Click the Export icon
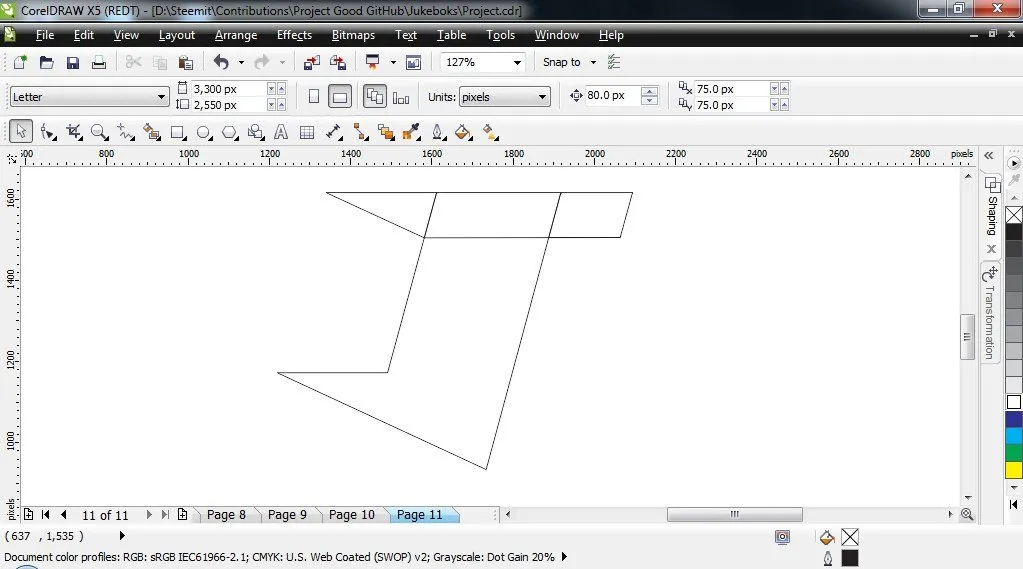Viewport: 1023px width, 569px height. pyautogui.click(x=338, y=62)
